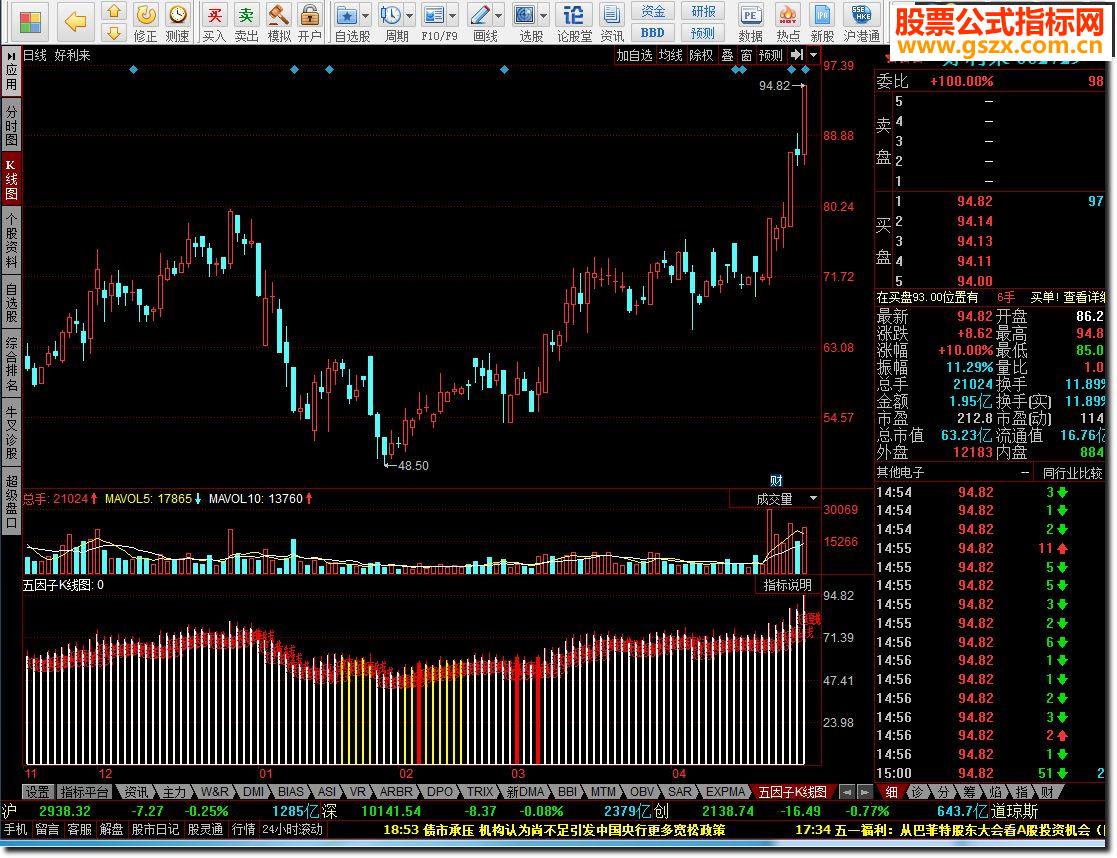Open the 论股堂 forum icon
Viewport: 1117px width, 858px height.
573,14
